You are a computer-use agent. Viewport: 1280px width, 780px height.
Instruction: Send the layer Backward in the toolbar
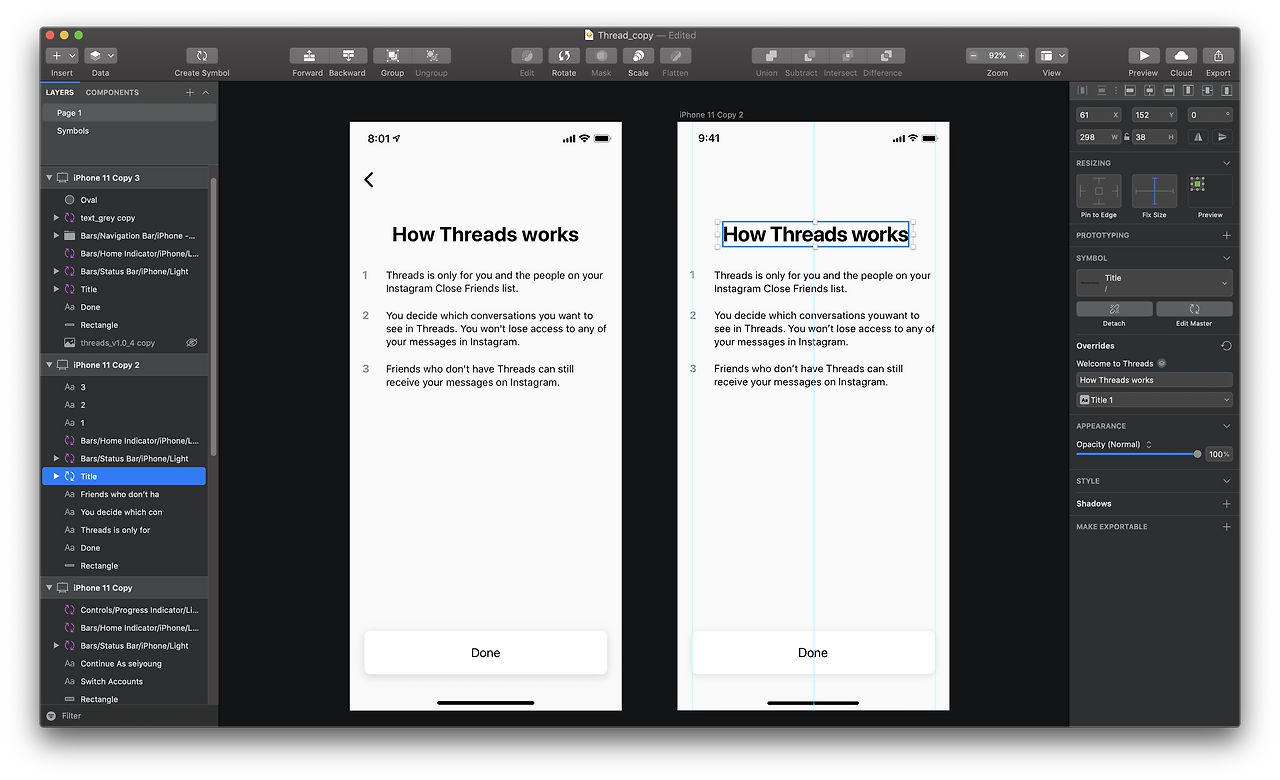pyautogui.click(x=348, y=56)
